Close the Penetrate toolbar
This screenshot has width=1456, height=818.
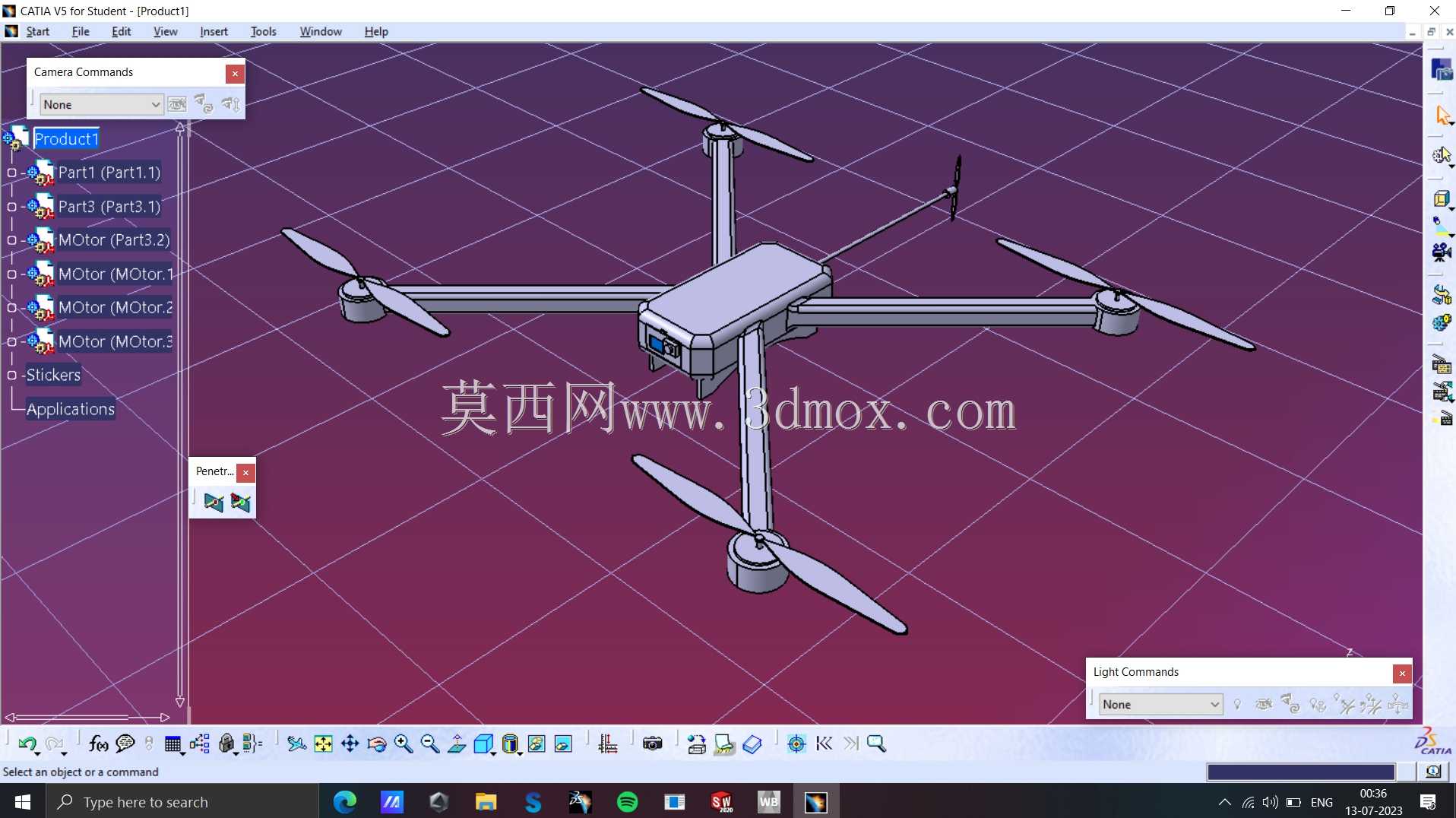(245, 473)
